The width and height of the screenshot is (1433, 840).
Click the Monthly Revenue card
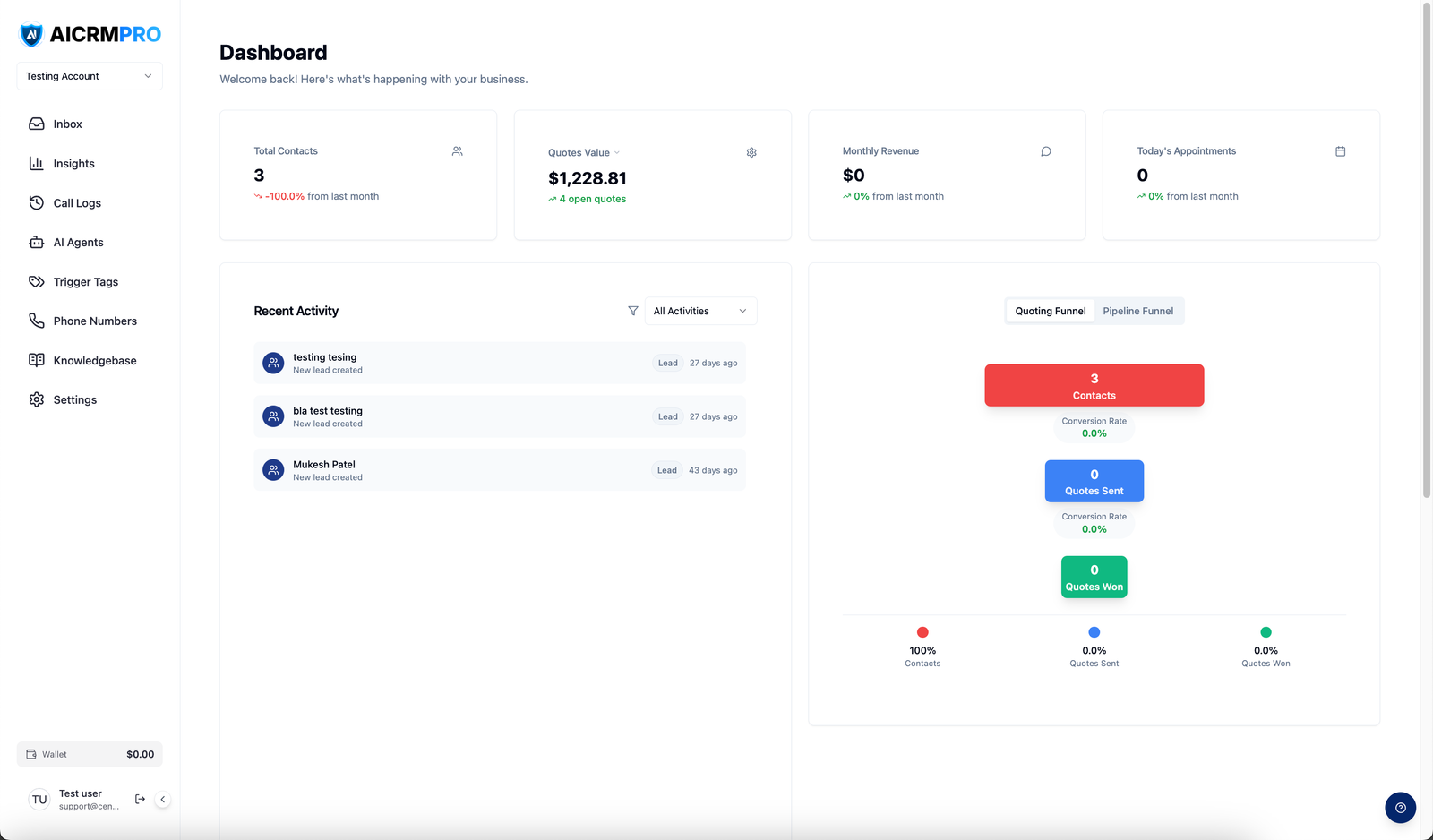947,176
